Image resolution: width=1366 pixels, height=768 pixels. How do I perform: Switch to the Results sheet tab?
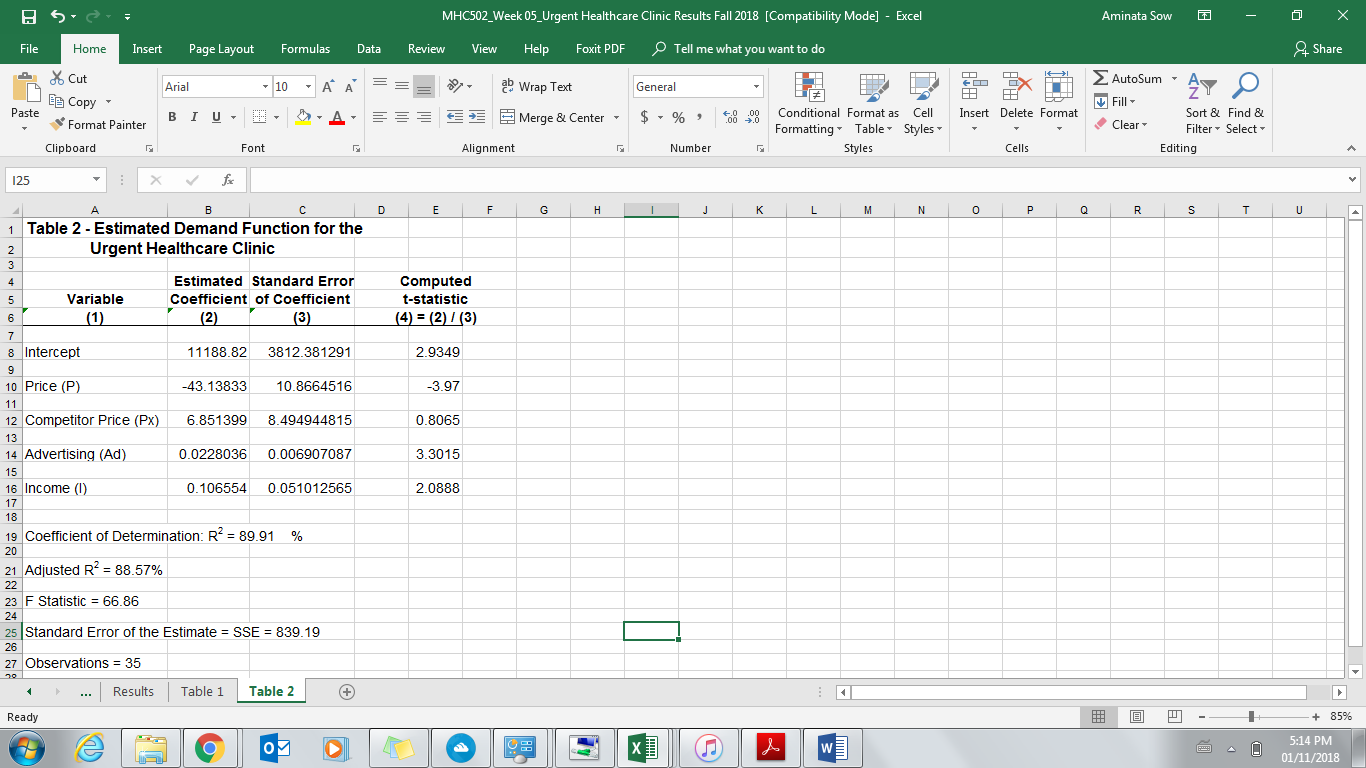click(133, 692)
